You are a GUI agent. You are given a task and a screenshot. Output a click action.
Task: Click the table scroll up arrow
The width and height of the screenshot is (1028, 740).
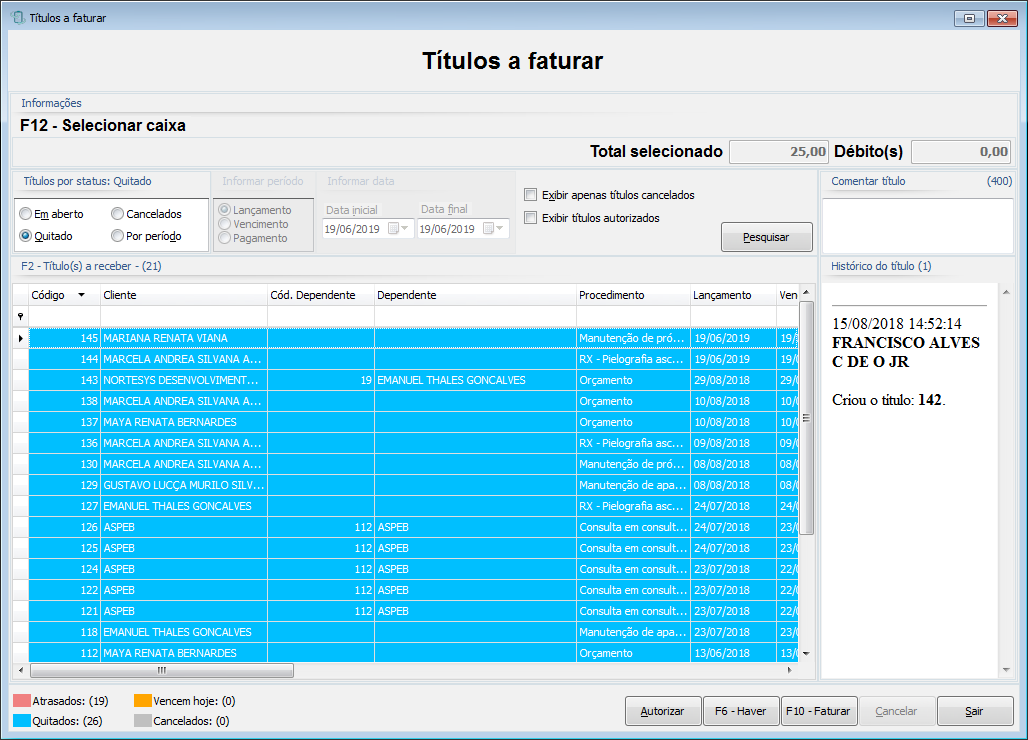806,292
